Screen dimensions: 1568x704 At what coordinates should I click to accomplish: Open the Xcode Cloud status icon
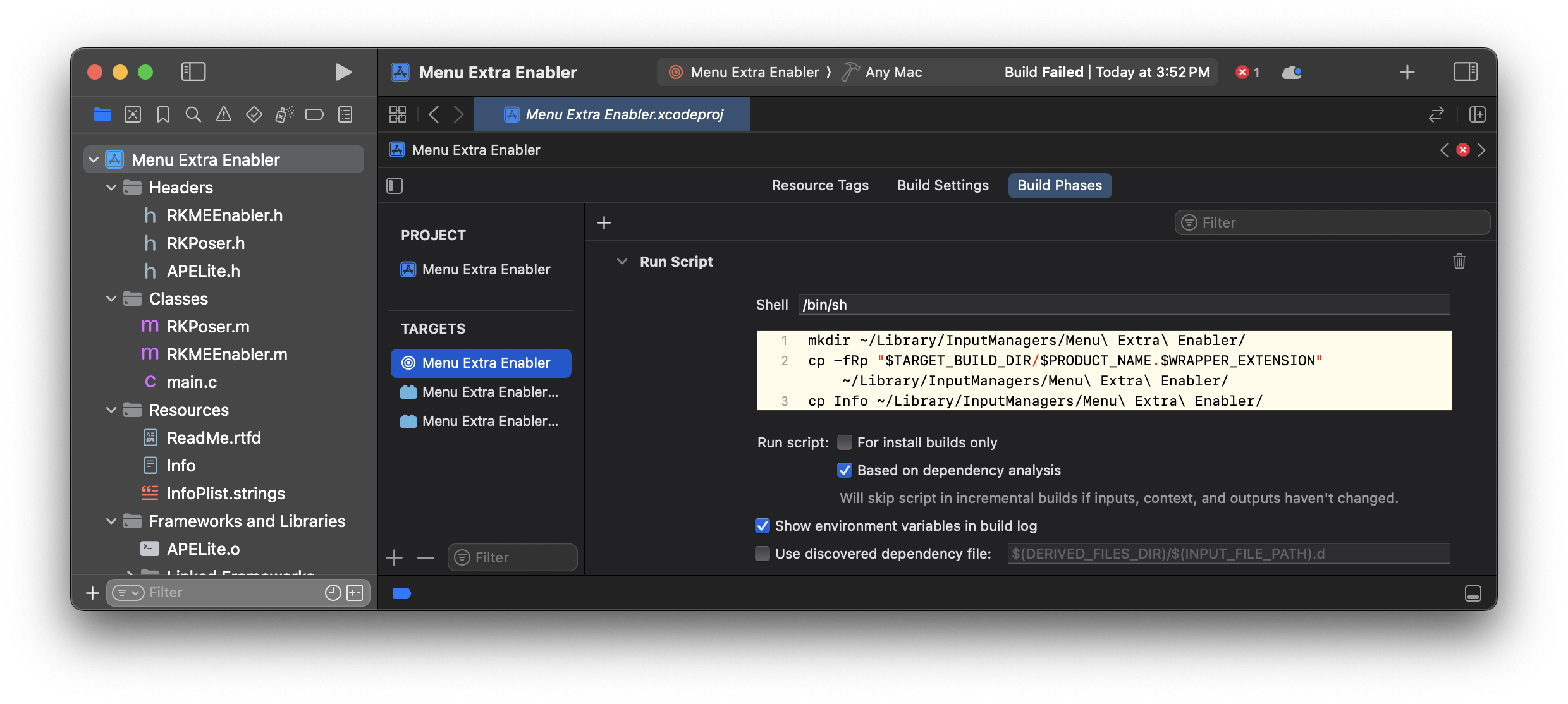pos(1292,72)
